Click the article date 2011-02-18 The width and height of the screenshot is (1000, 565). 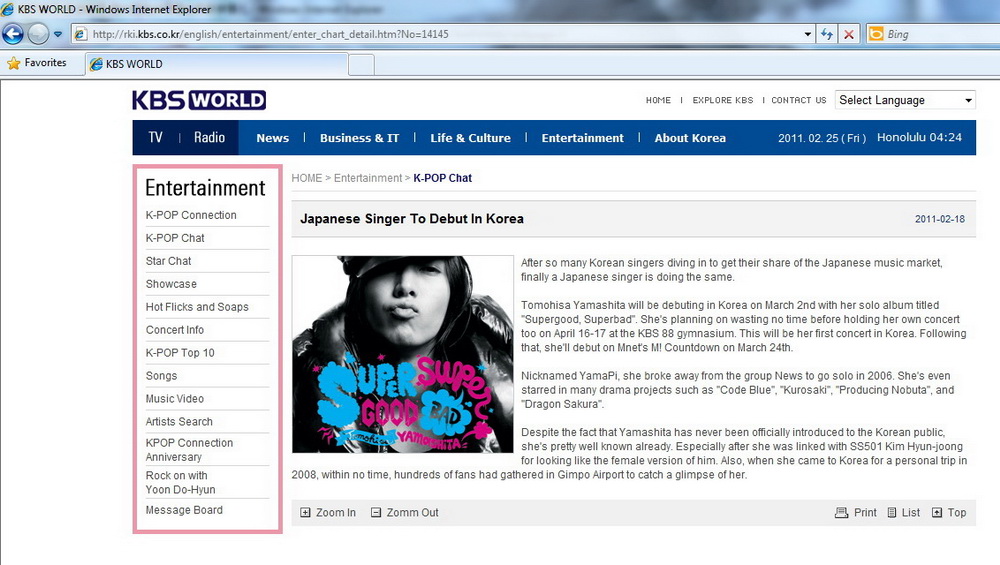click(940, 219)
